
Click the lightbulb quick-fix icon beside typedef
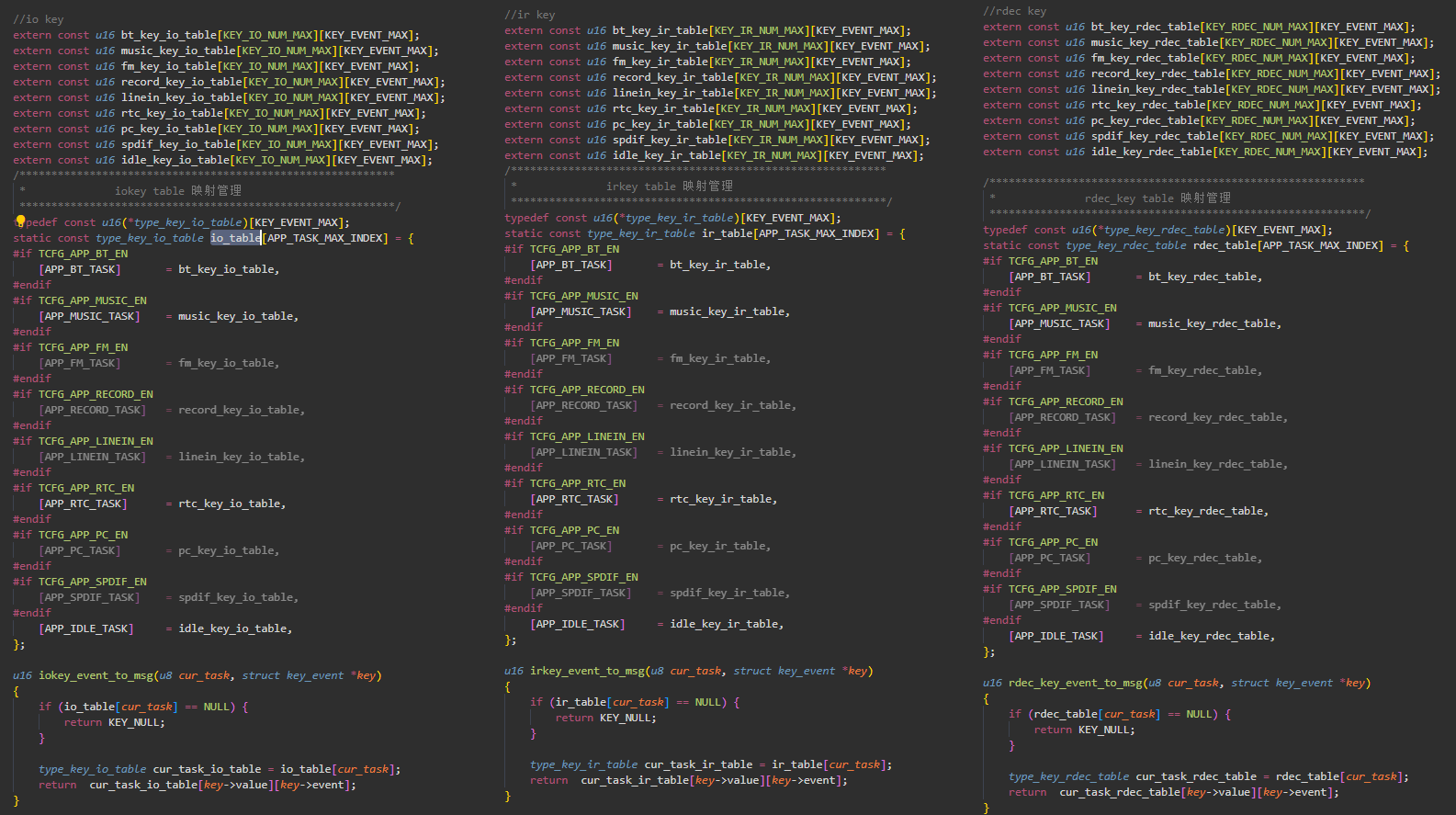coord(19,221)
